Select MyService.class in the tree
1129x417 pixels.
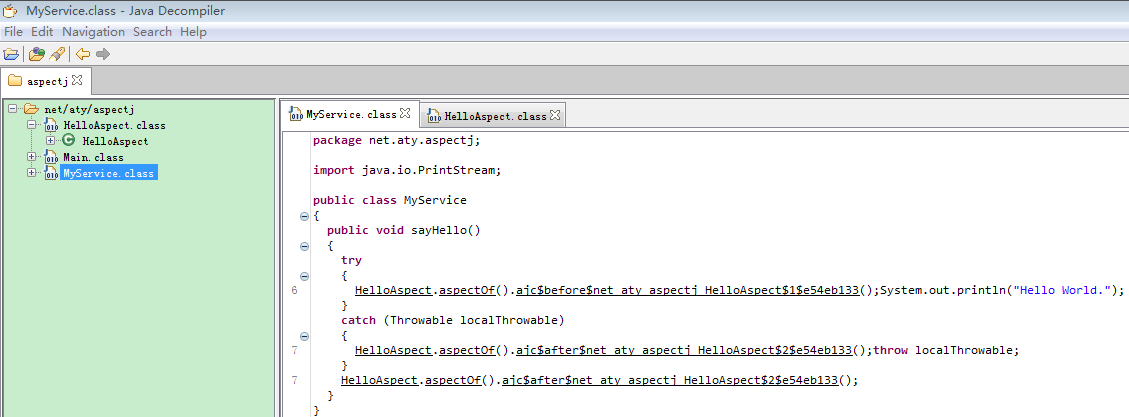(x=109, y=174)
